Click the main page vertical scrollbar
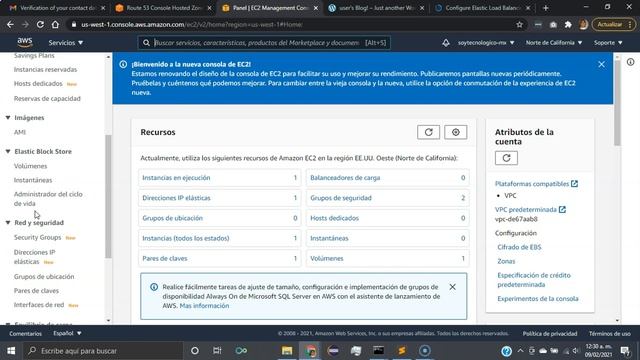The image size is (640, 360). [x=617, y=102]
